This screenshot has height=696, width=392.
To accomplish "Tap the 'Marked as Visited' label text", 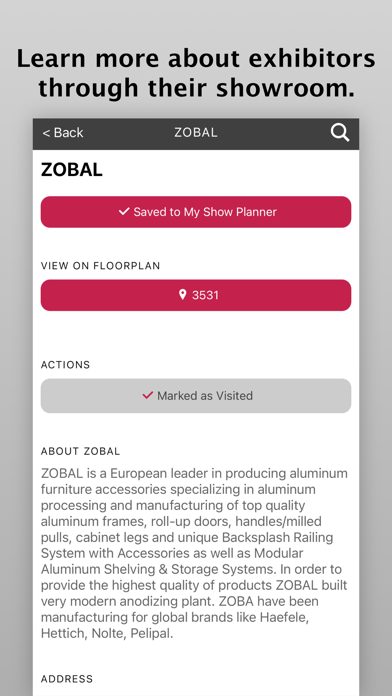I will (x=205, y=395).
